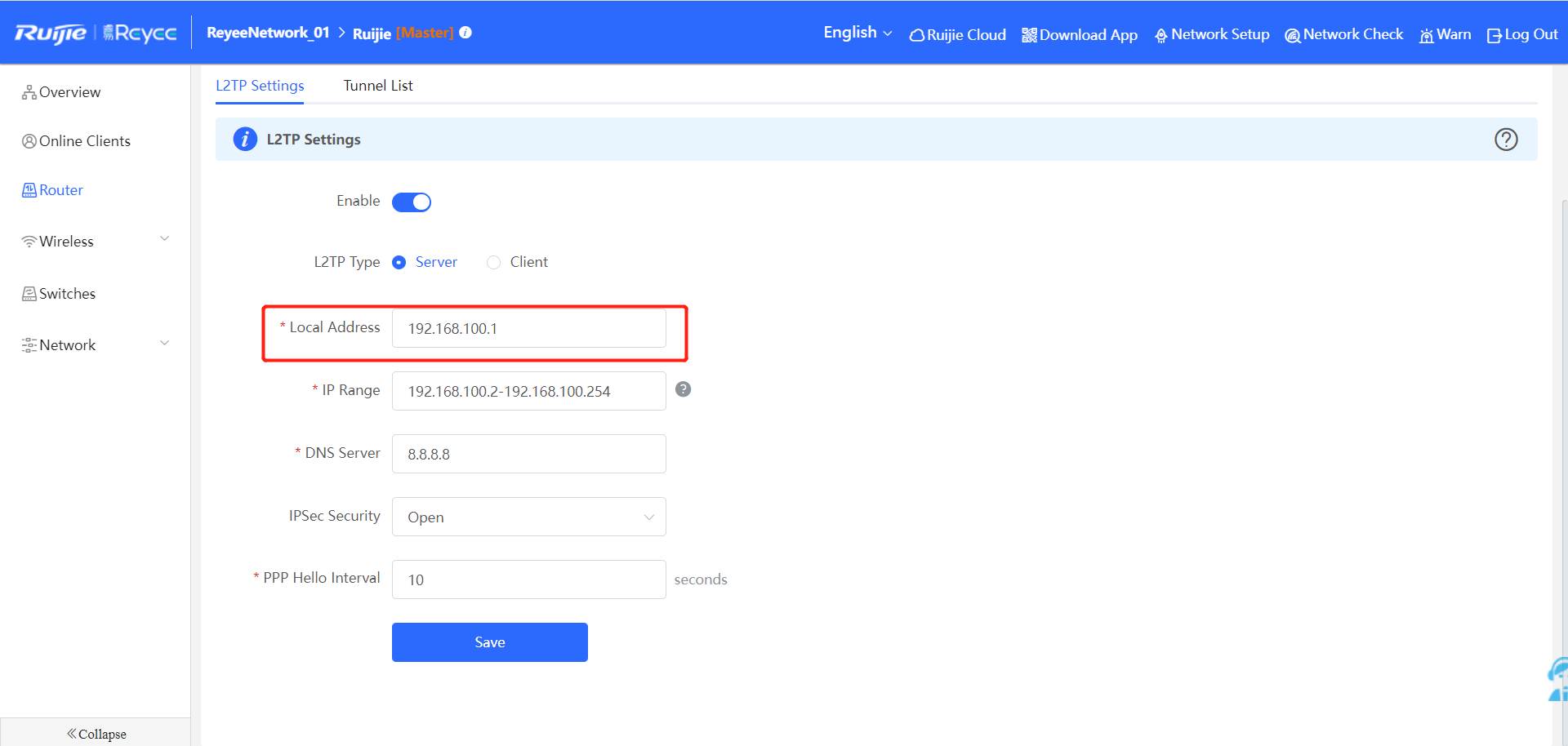Click the IP Range help tooltip icon
The image size is (1568, 746).
tap(683, 389)
